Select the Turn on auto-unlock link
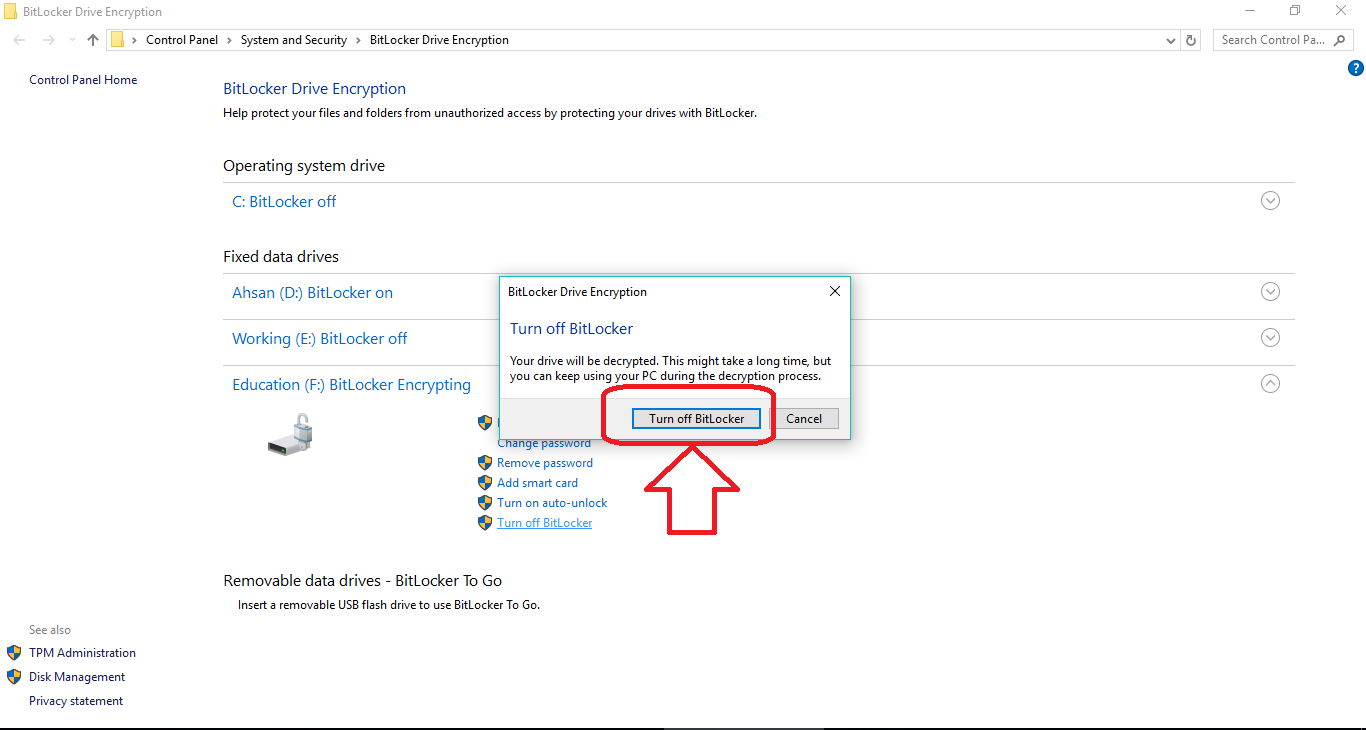Screen dimensions: 1366x730 point(552,503)
